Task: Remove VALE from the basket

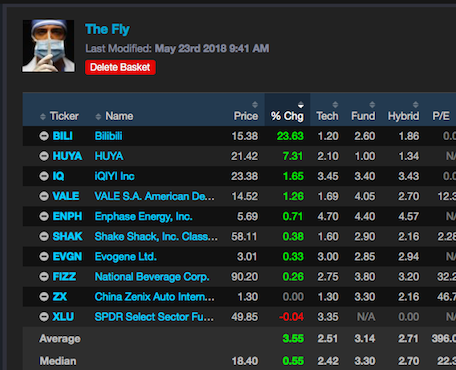Action: [x=44, y=196]
